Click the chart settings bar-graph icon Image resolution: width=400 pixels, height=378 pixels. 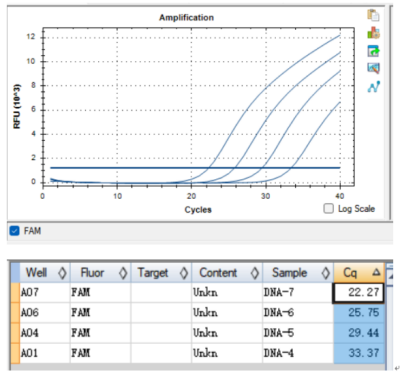373,33
